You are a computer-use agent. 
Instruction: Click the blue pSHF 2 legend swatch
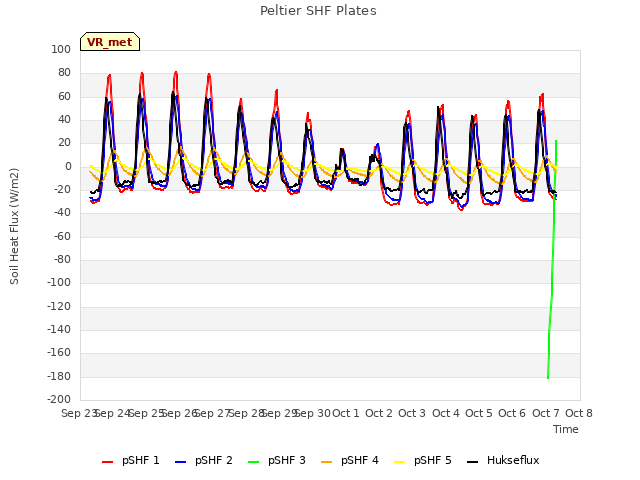[180, 462]
